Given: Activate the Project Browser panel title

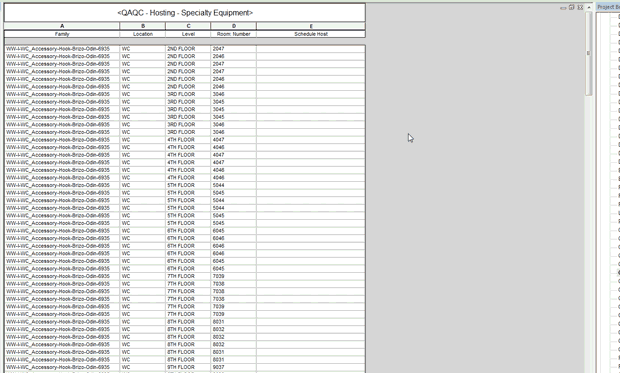Looking at the screenshot, I should [608, 7].
